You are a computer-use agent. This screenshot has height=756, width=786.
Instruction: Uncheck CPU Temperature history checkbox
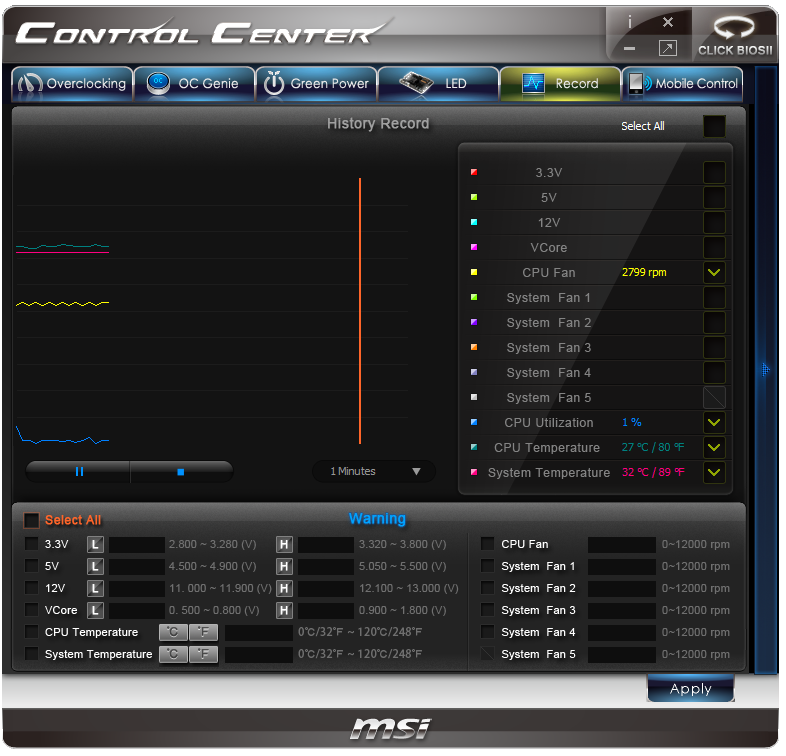714,448
